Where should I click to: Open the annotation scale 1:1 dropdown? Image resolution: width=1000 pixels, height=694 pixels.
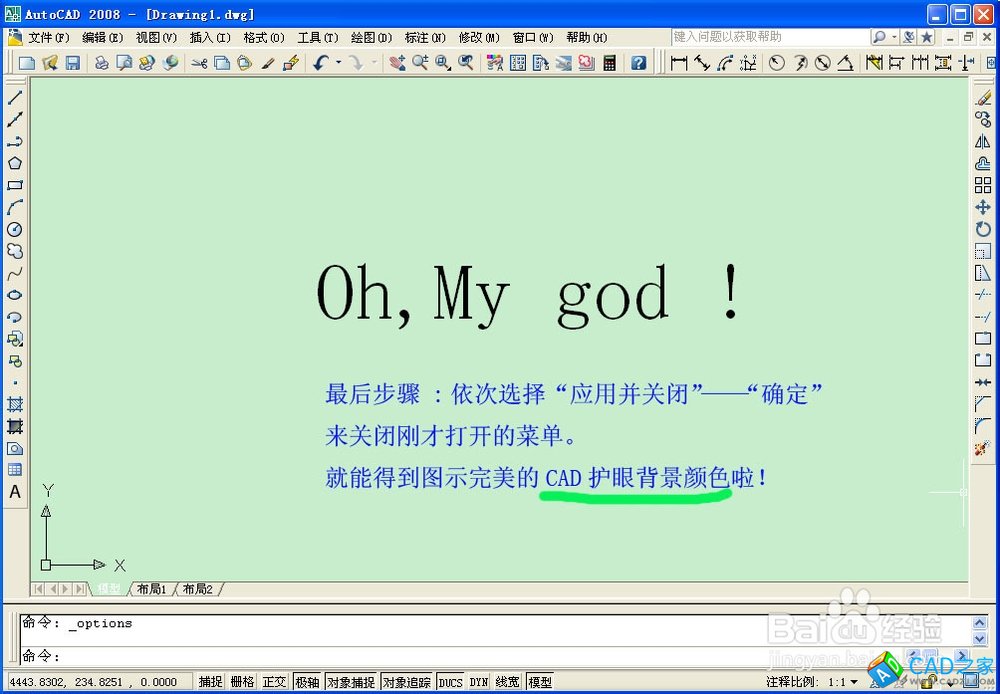pyautogui.click(x=853, y=682)
